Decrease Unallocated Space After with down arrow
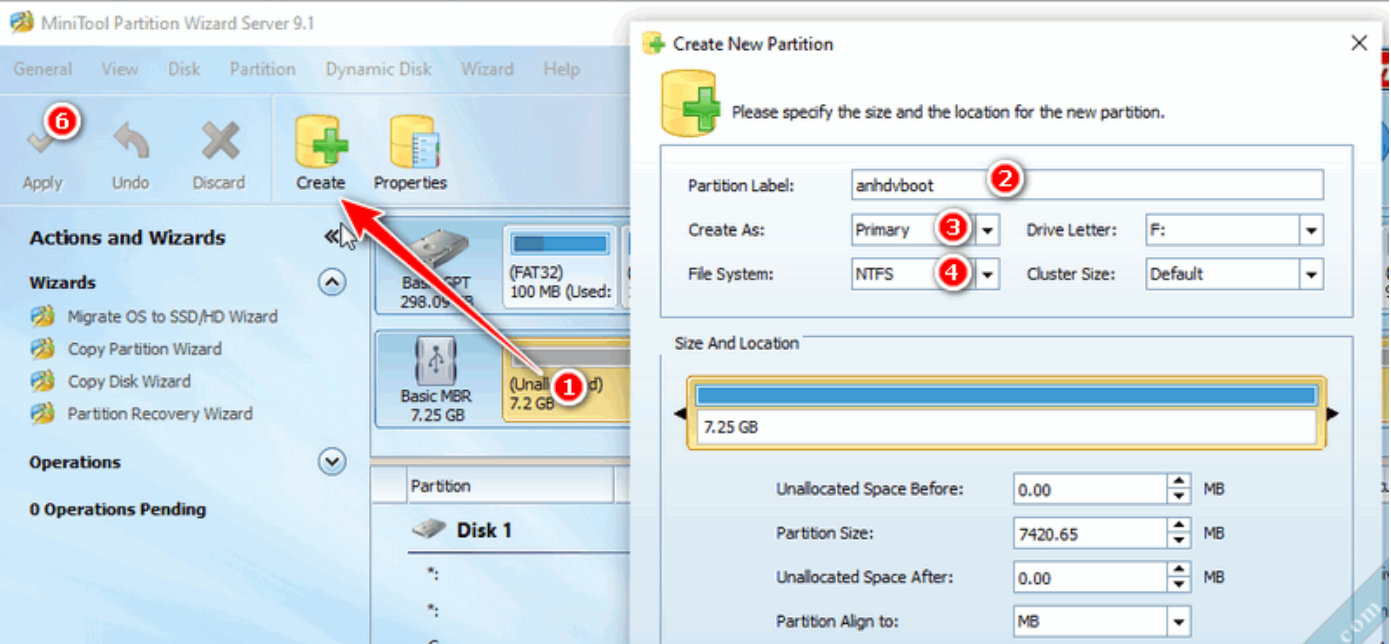The height and width of the screenshot is (644, 1391). point(1180,584)
